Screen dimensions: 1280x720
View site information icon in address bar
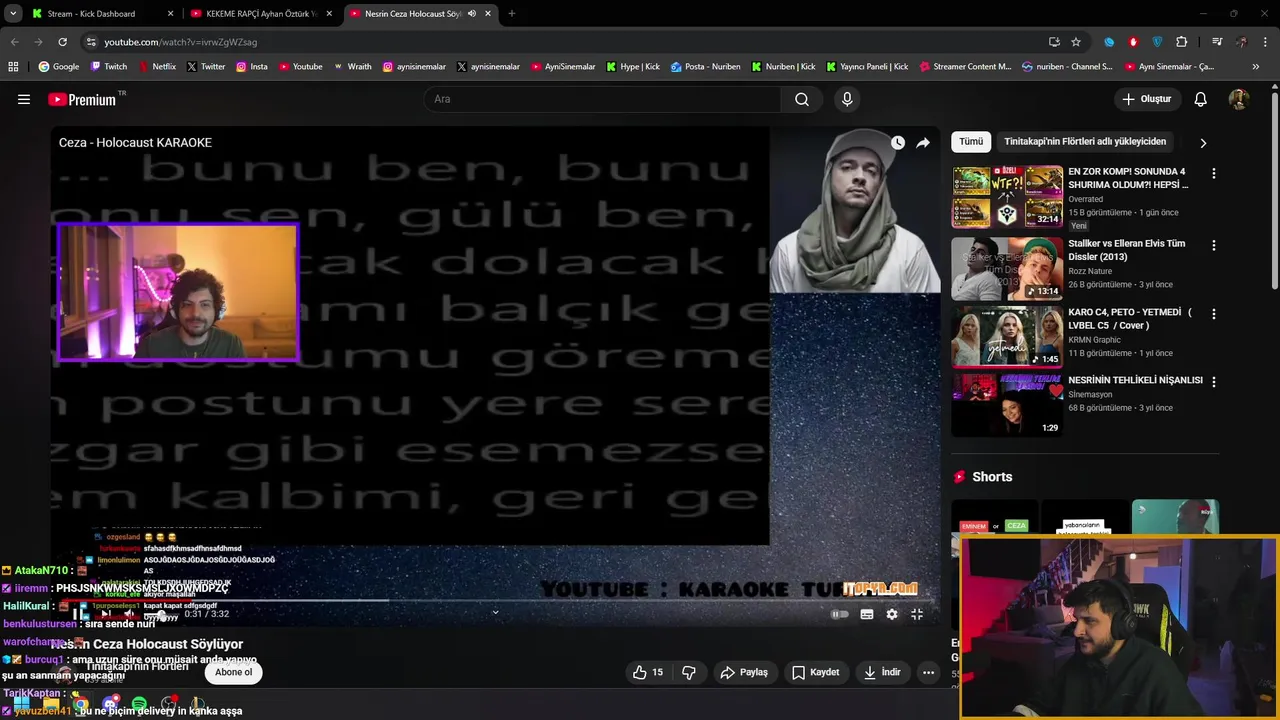coord(91,42)
